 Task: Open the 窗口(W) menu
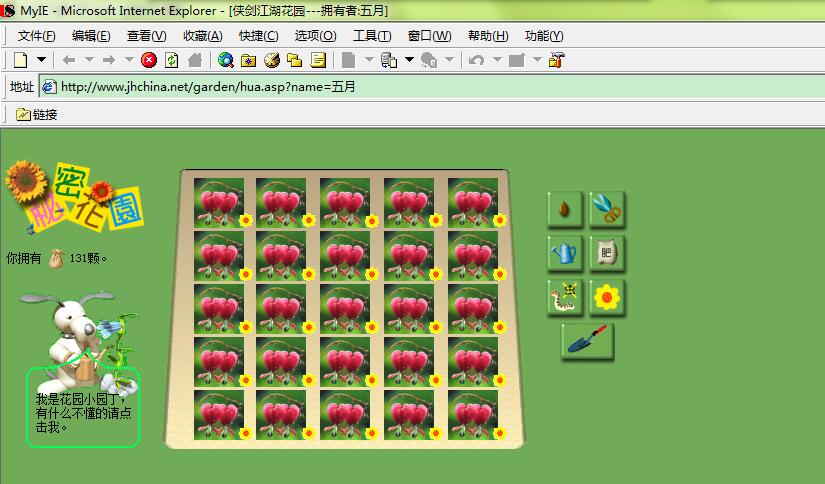click(x=429, y=36)
